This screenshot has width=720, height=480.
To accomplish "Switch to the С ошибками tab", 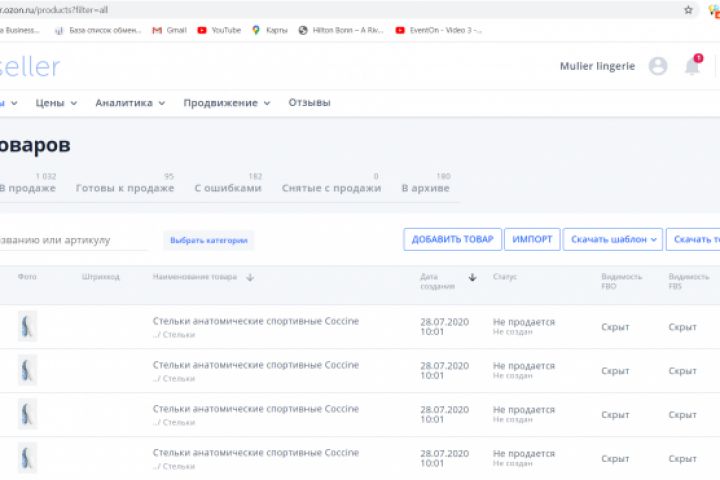I will point(228,183).
